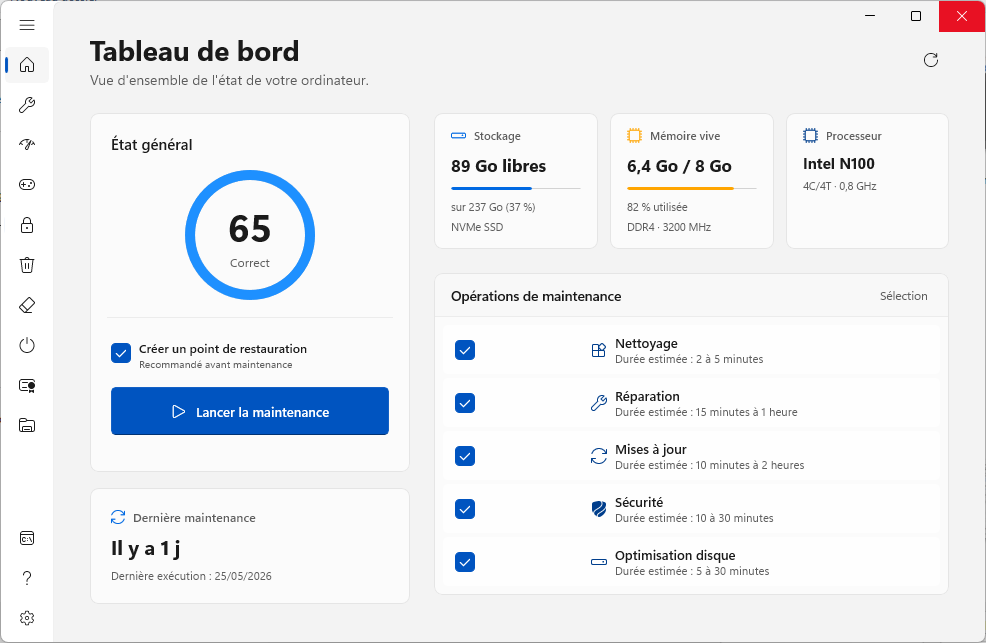Open the certificate icon page in sidebar

(26, 385)
